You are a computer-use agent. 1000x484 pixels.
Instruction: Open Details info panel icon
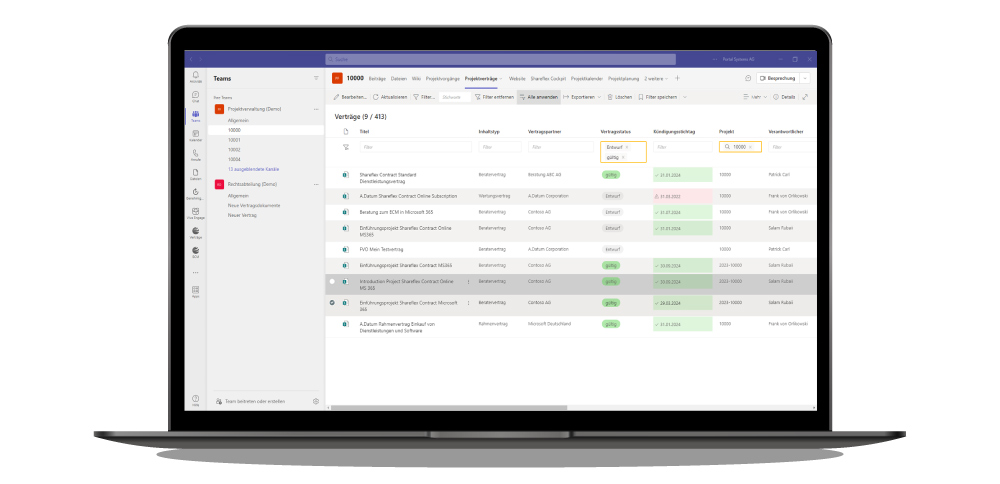click(775, 97)
